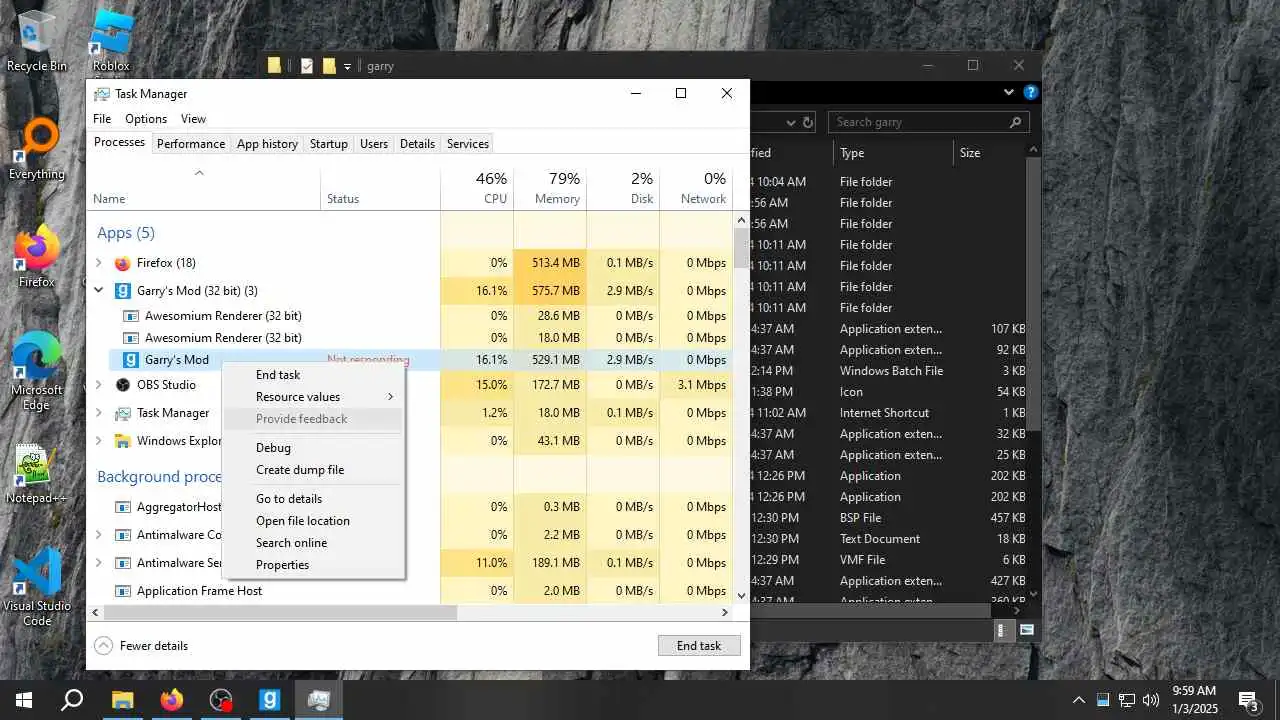
Task: Click the Firefox icon in the process list
Action: click(122, 263)
